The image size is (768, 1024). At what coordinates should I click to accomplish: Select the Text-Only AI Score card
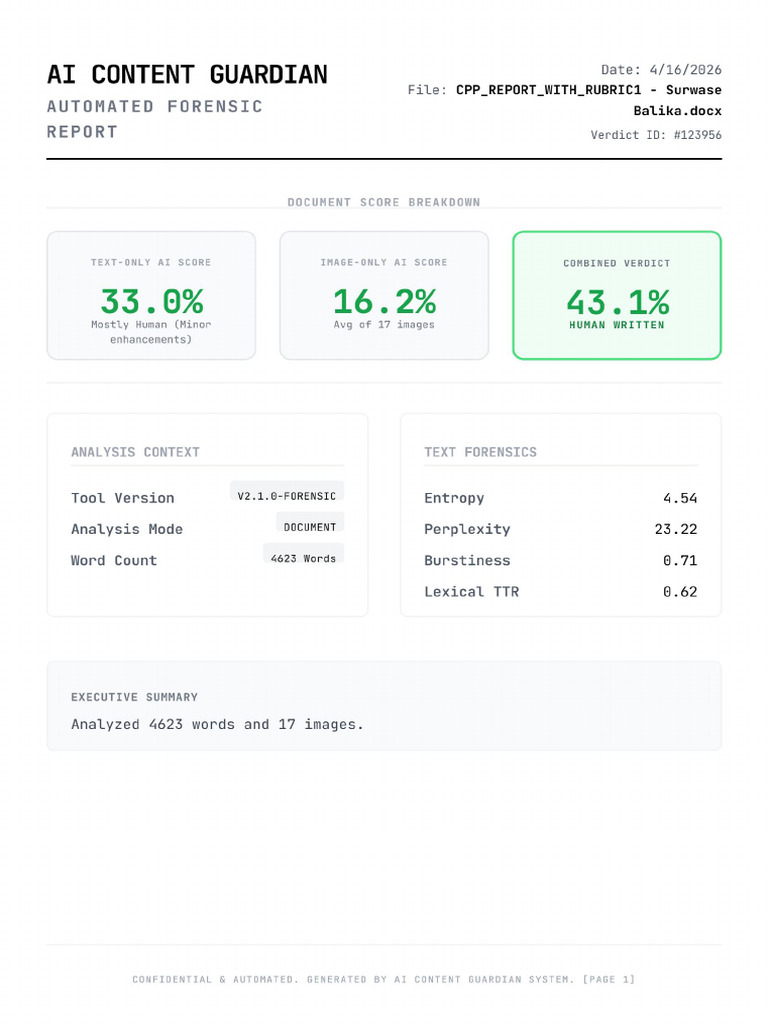(x=152, y=295)
